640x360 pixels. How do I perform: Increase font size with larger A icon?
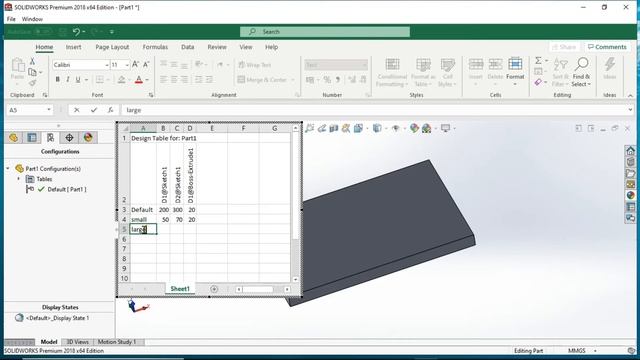coord(136,64)
